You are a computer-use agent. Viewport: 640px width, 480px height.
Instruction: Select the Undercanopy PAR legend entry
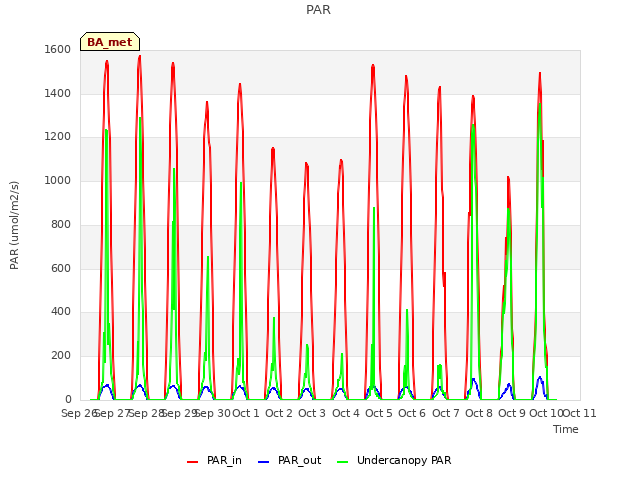pyautogui.click(x=394, y=460)
